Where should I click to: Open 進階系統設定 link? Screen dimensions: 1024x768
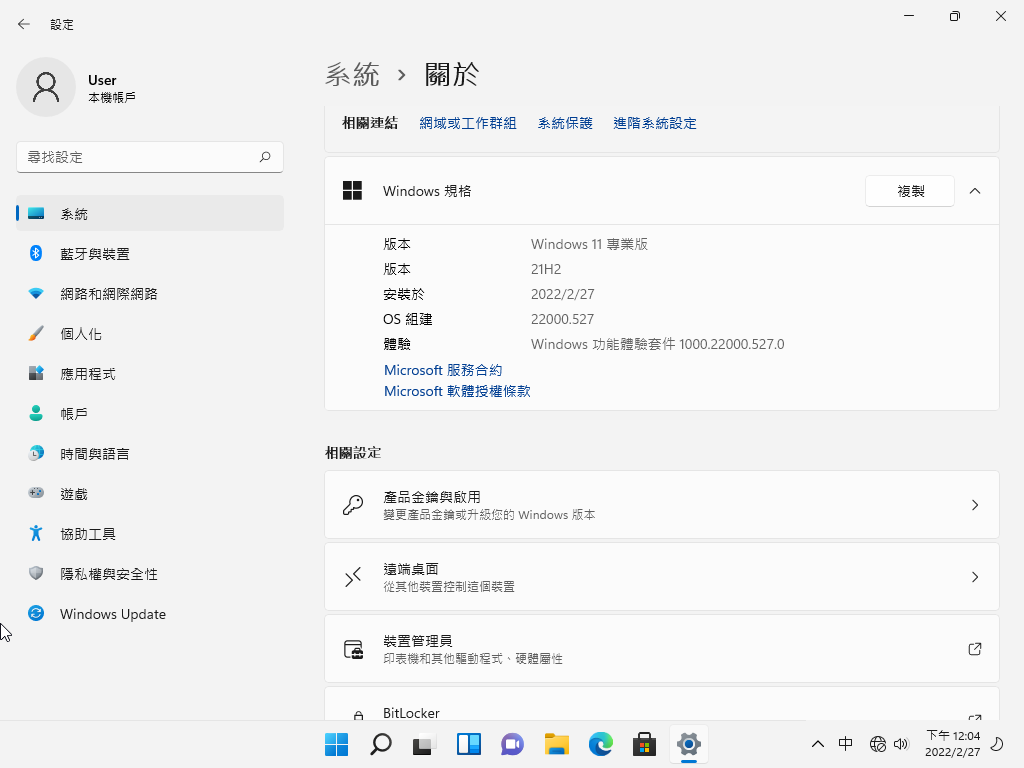[654, 123]
